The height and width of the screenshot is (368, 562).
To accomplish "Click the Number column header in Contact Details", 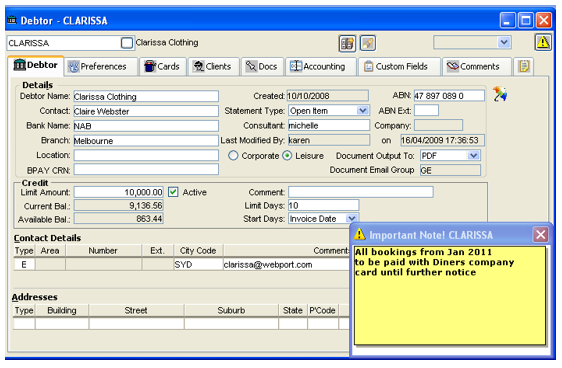I will click(103, 250).
